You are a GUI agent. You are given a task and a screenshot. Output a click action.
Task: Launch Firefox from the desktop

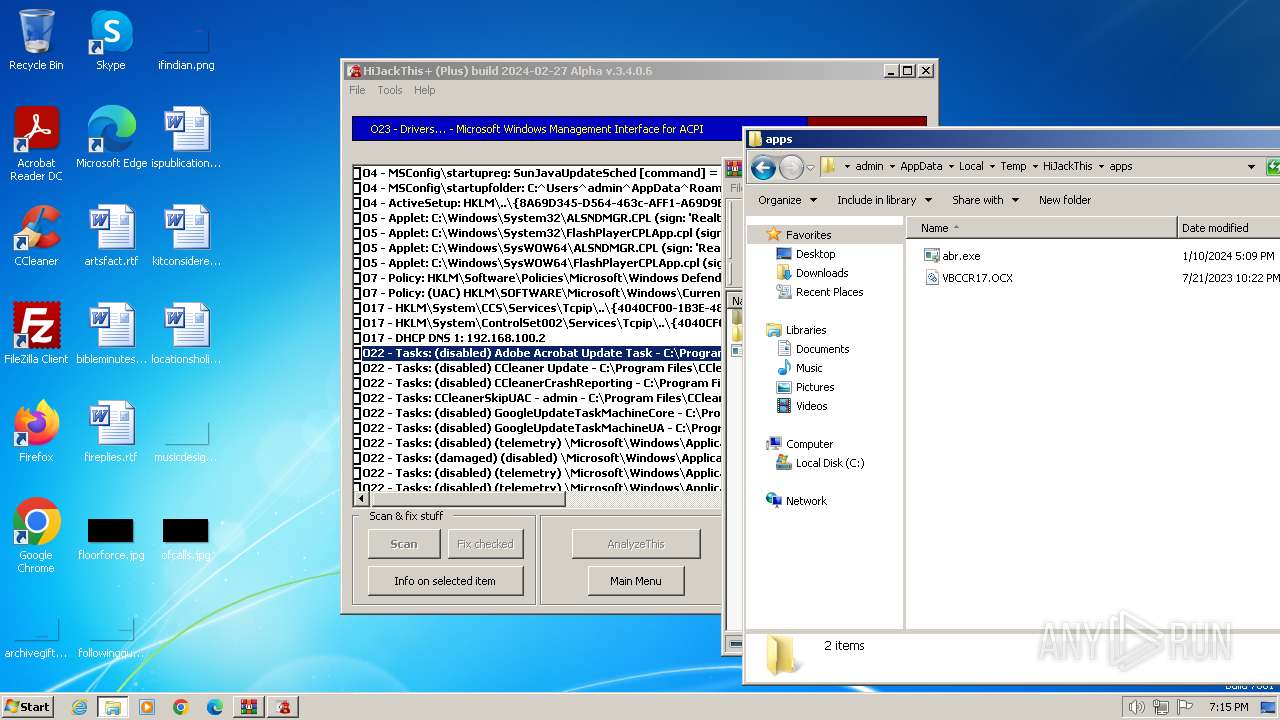tap(36, 432)
